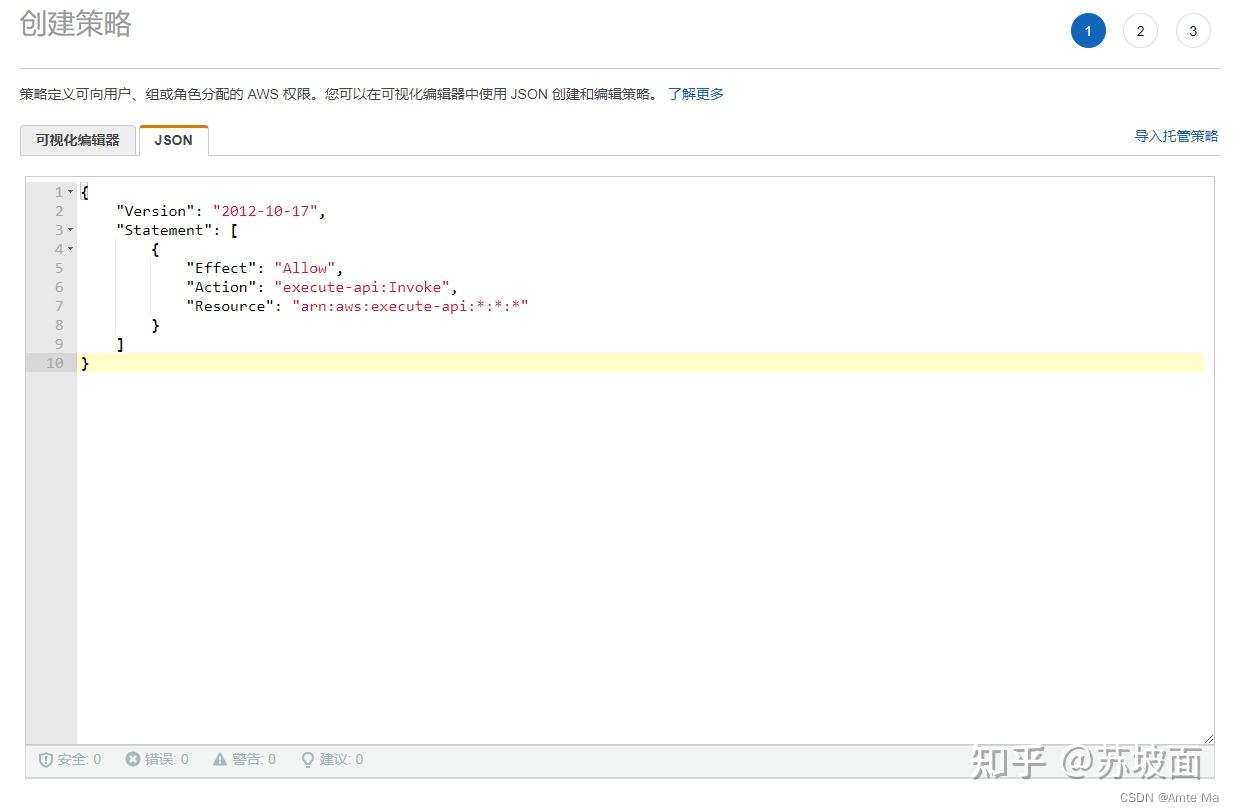Select line number 10 in the gutter

(x=58, y=362)
